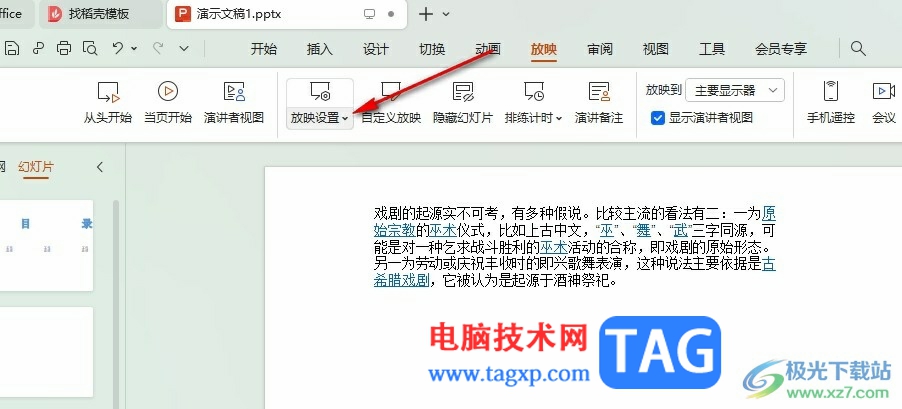Click the new tab plus button
Screen dimensions: 902x409
[426, 14]
